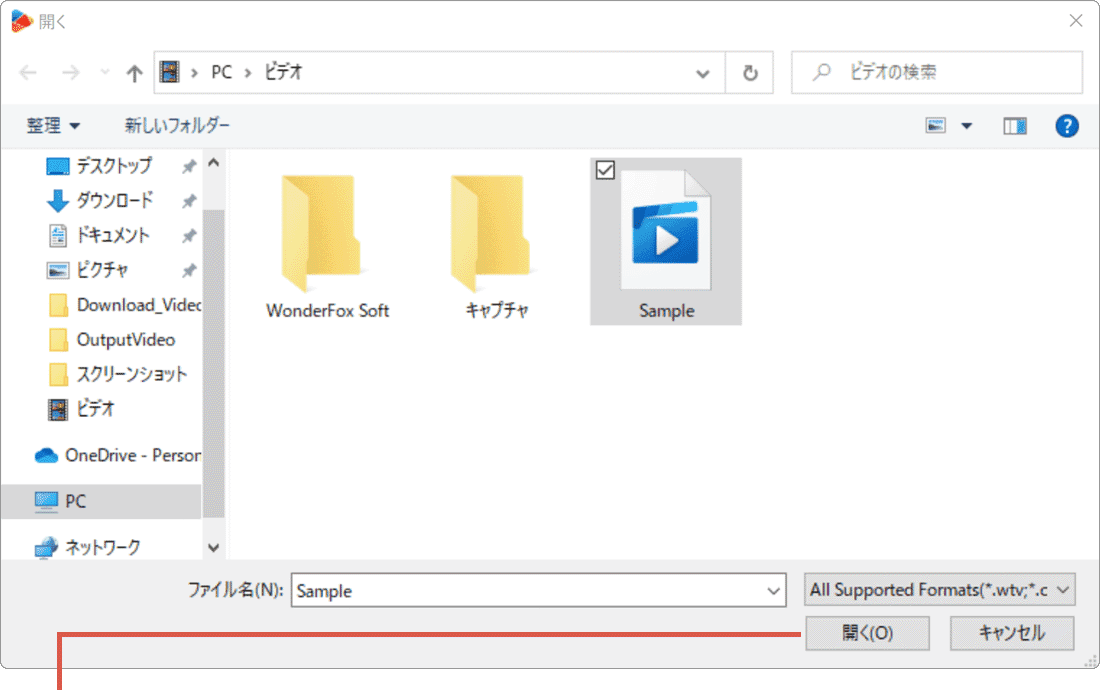Uncheck the Sample file checkbox
This screenshot has width=1100, height=690.
tap(604, 171)
